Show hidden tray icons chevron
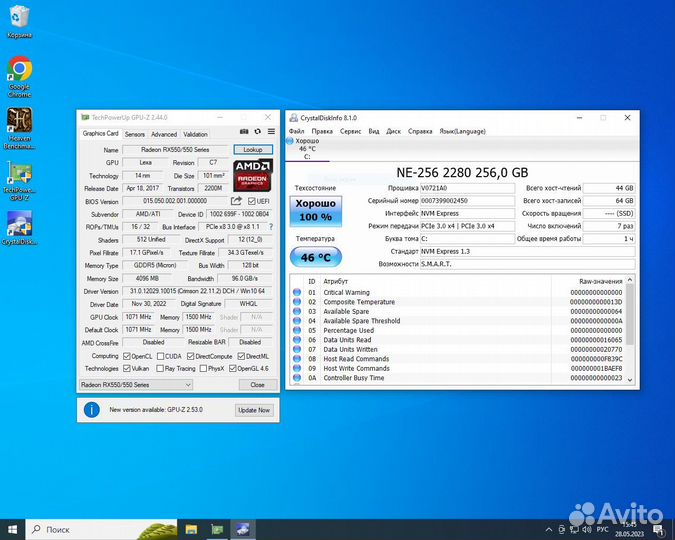This screenshot has width=675, height=540. coord(548,529)
